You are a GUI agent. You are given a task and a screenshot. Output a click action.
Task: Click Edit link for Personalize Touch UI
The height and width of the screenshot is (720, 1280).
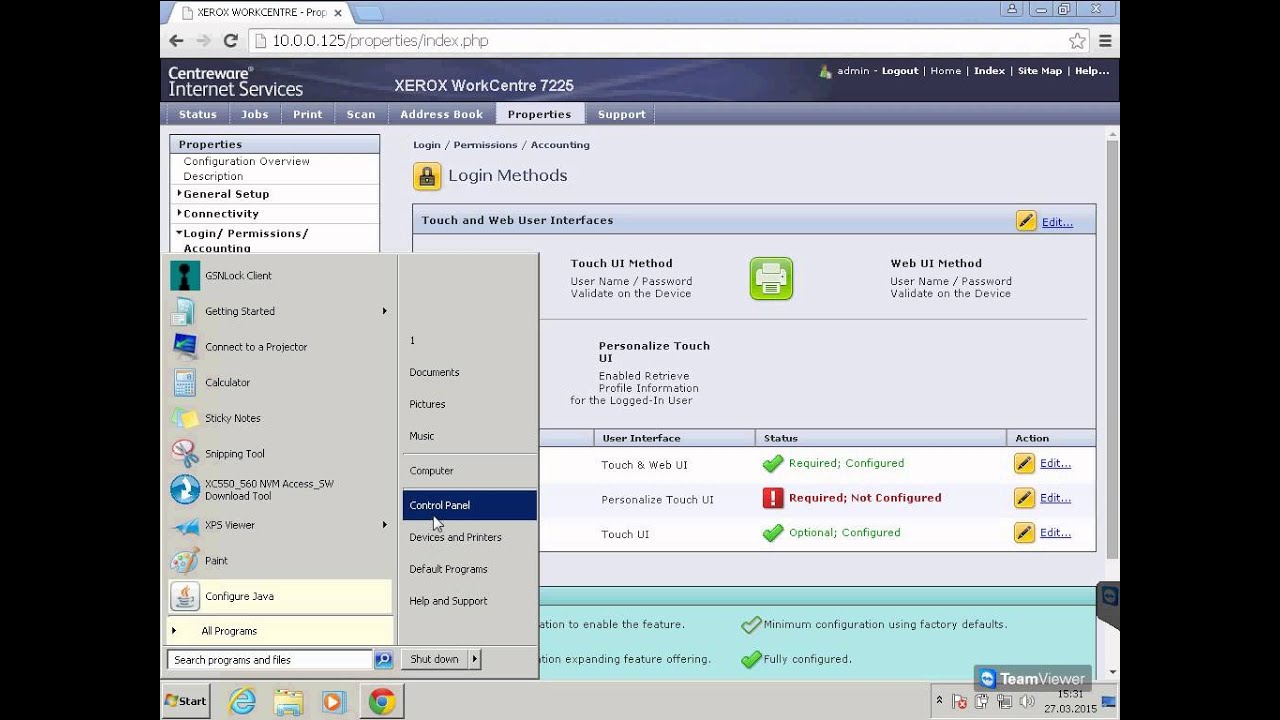1055,498
